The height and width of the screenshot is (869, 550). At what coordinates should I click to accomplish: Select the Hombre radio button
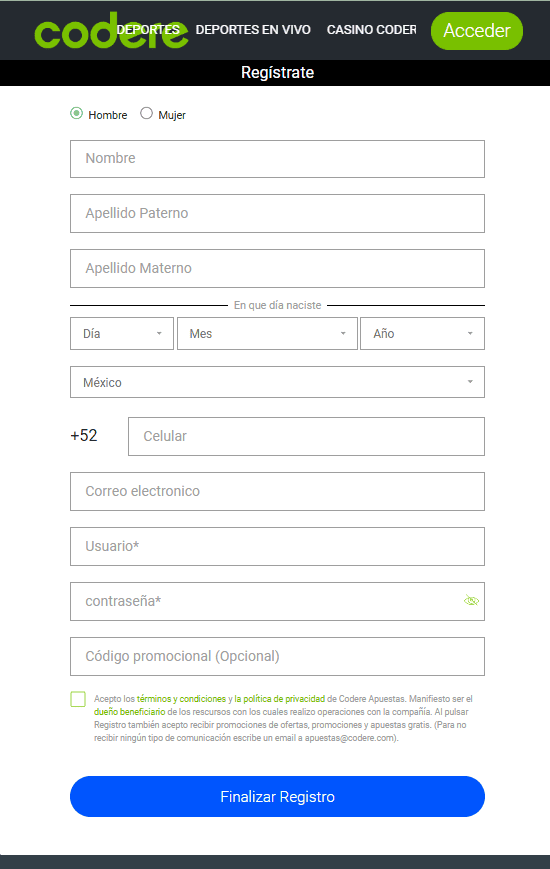(x=77, y=114)
